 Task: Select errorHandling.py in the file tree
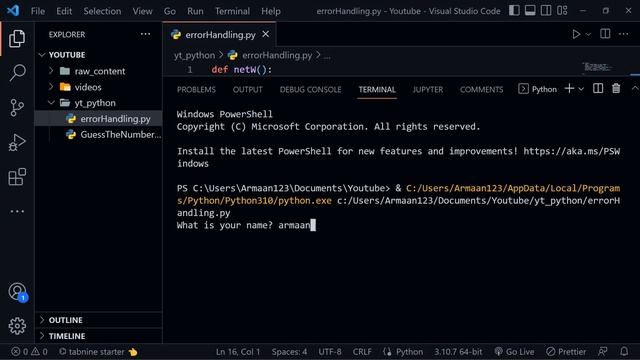(x=98, y=119)
